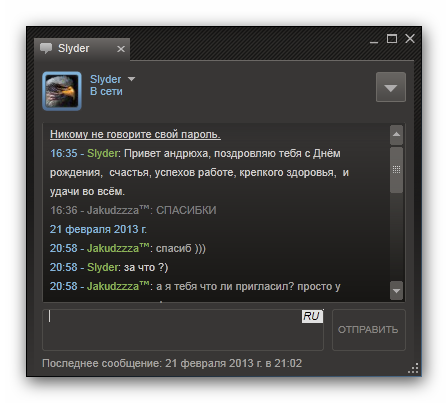Click the chat scrollbar thumb handle
The height and width of the screenshot is (403, 448).
396,170
